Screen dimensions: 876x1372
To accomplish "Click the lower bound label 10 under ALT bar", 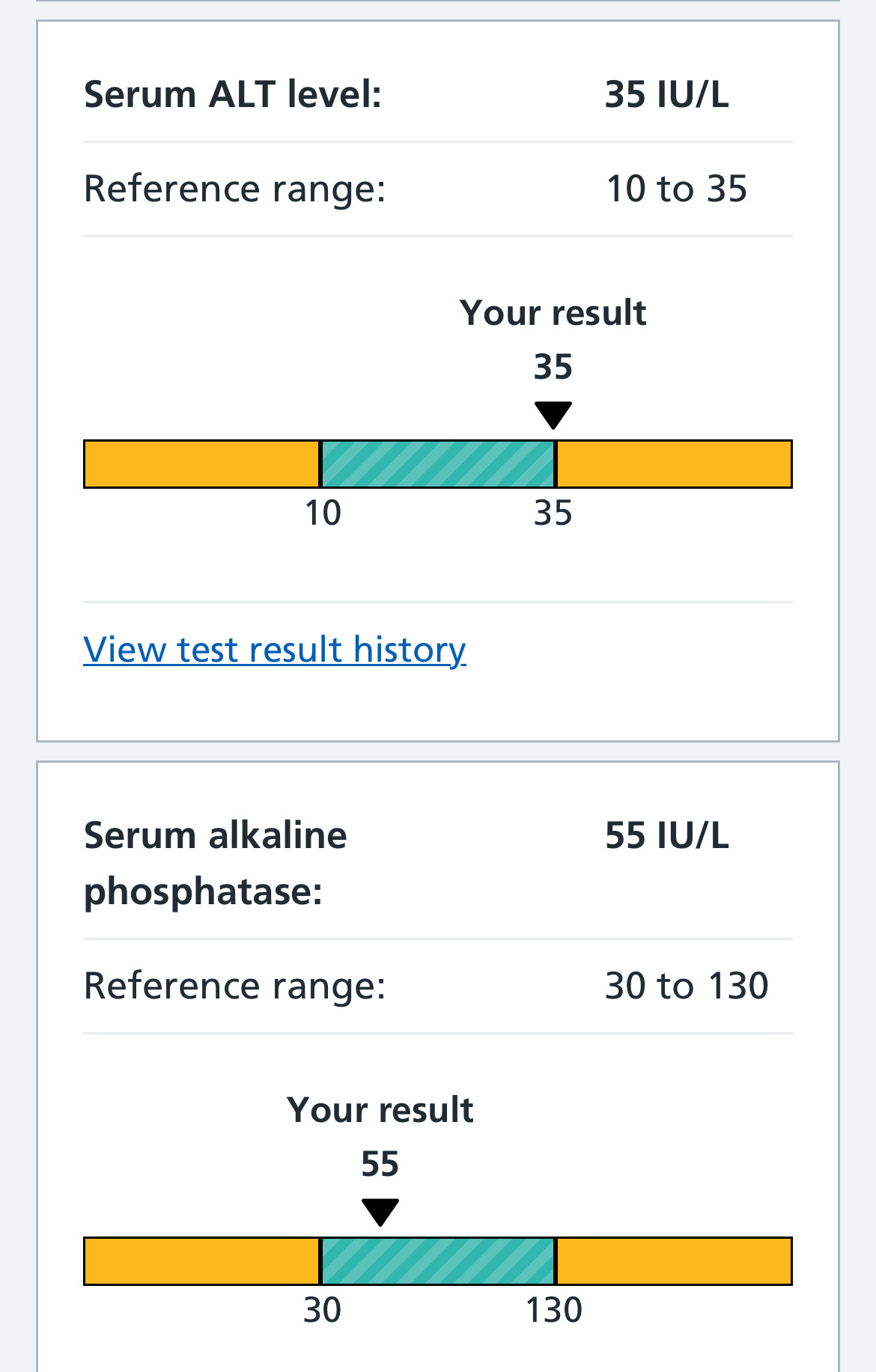I will (323, 513).
